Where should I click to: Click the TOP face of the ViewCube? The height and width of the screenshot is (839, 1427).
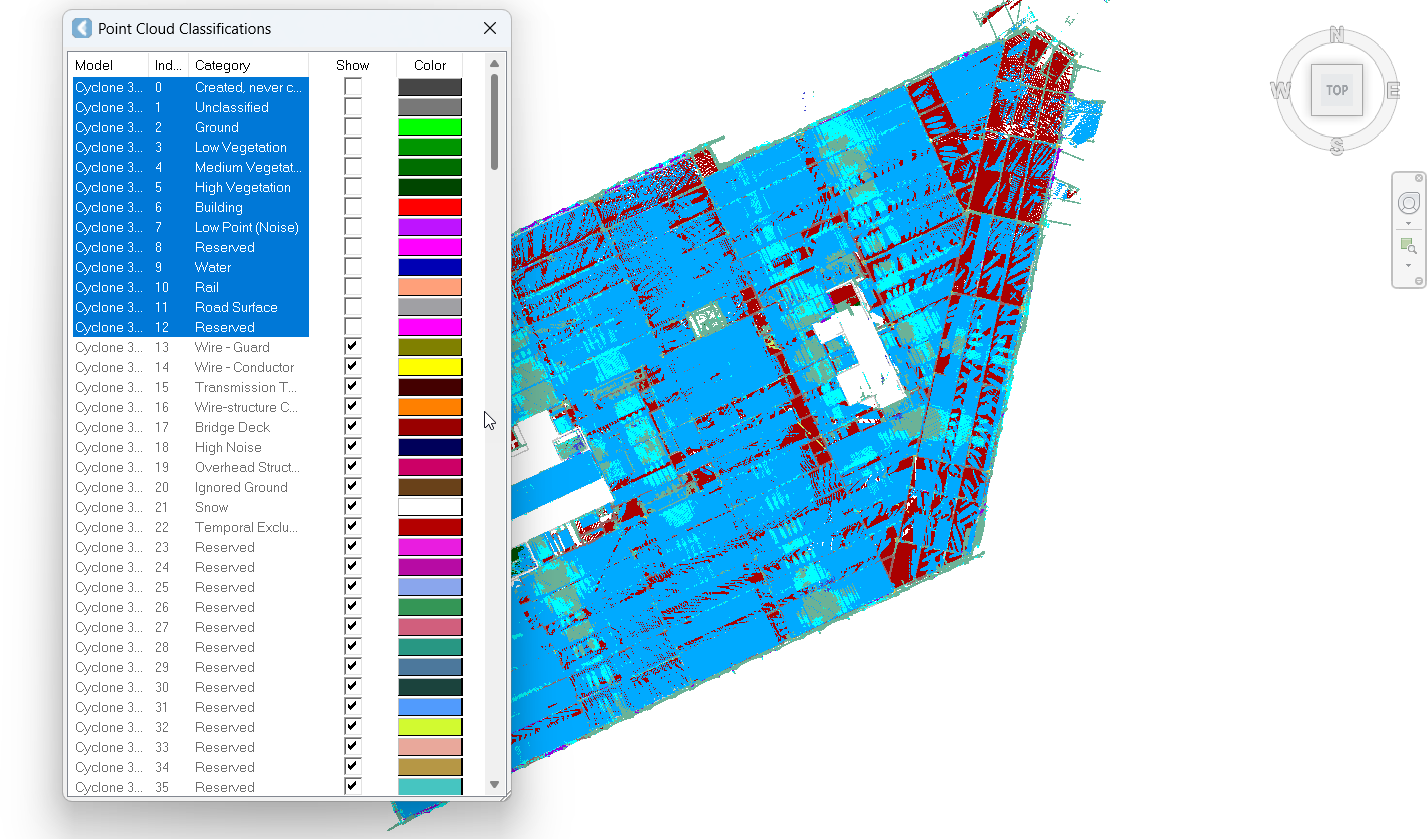1336,90
